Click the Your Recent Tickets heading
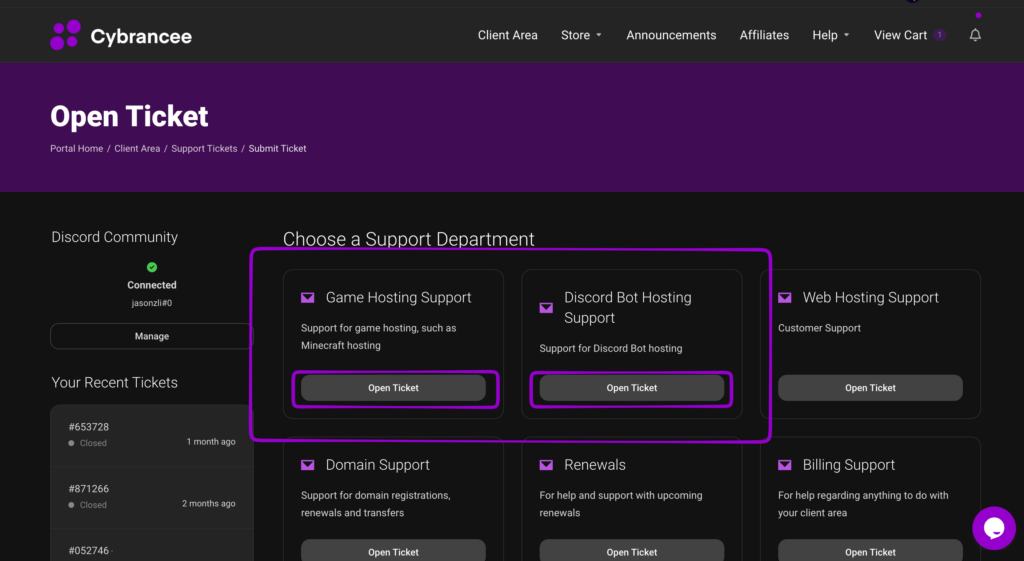 (114, 383)
